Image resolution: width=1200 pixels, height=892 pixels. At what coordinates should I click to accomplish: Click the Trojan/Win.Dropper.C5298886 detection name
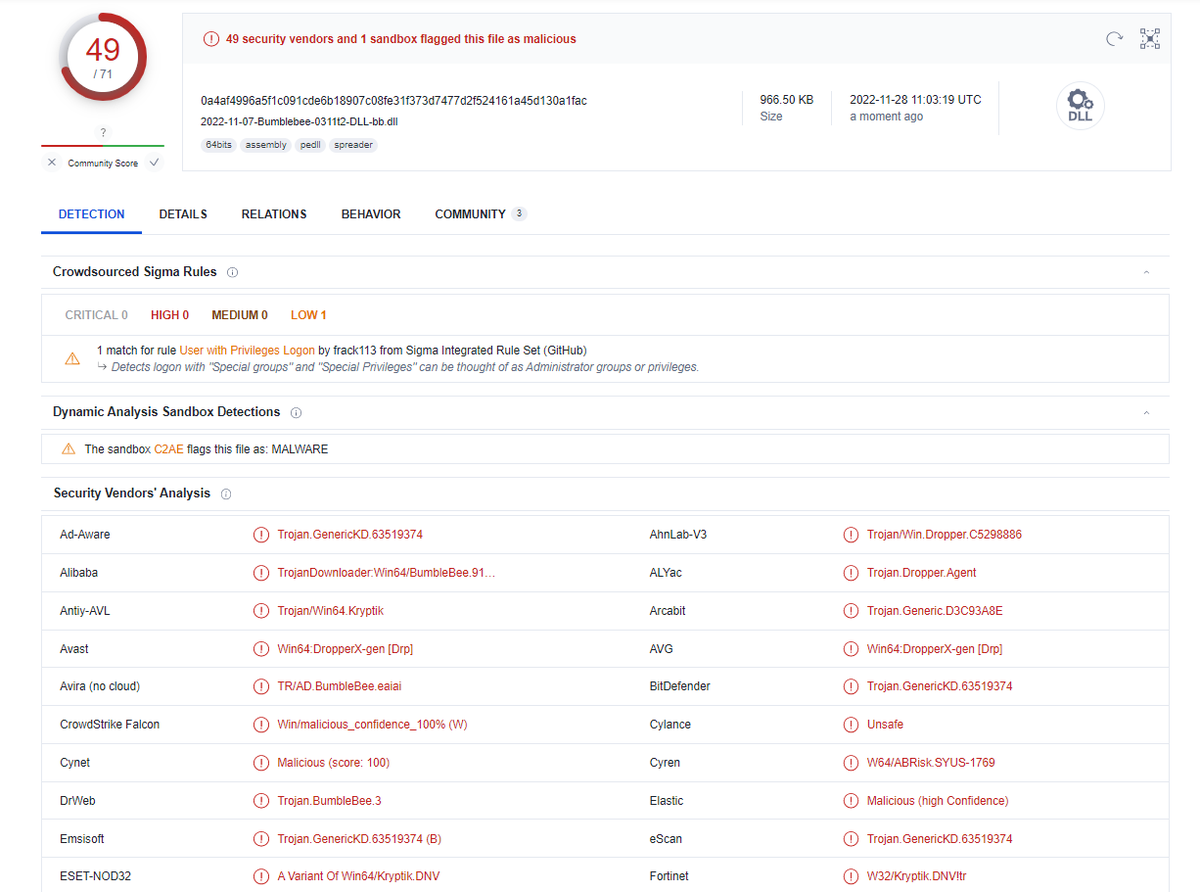(x=944, y=535)
